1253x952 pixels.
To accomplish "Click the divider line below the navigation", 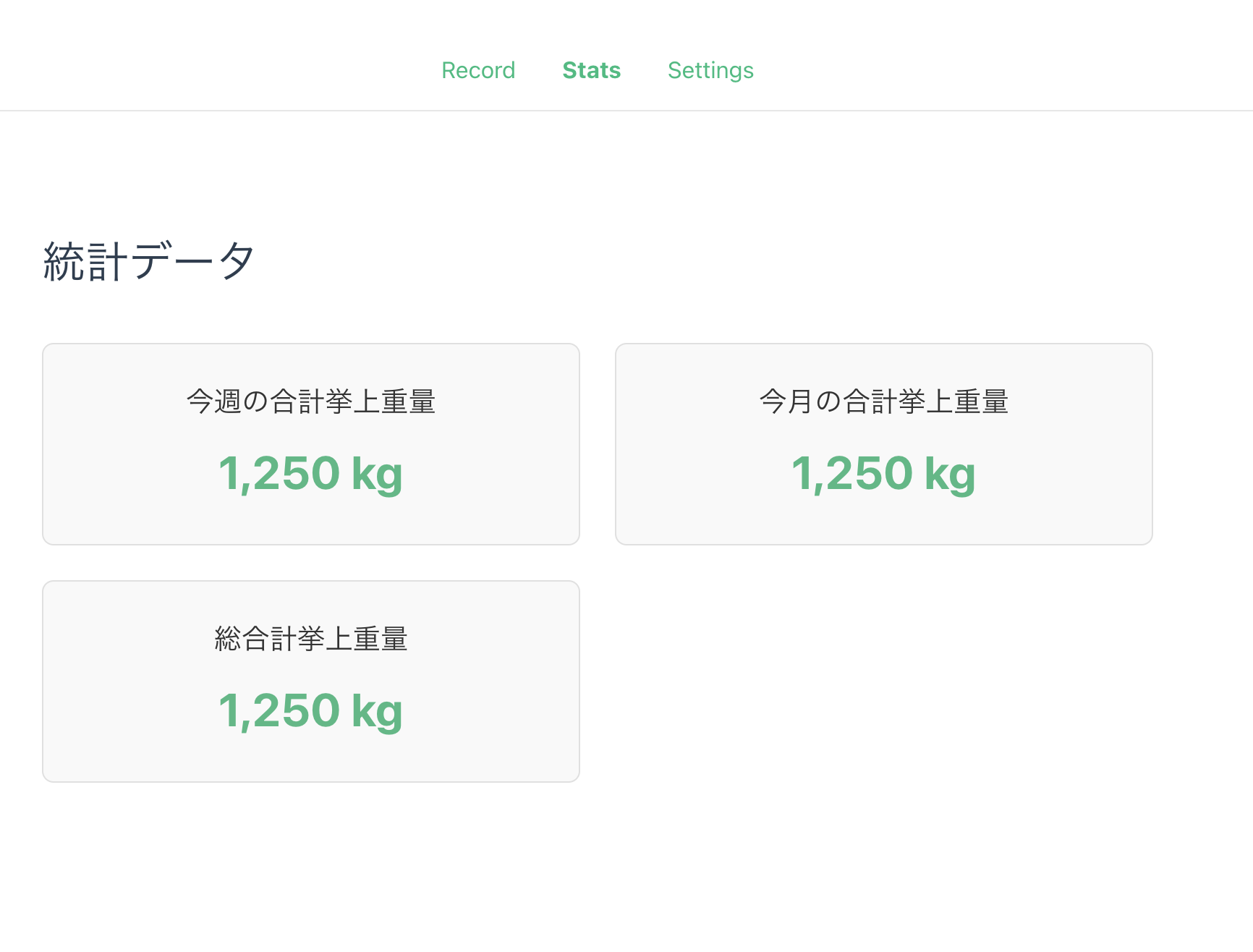I will [626, 111].
